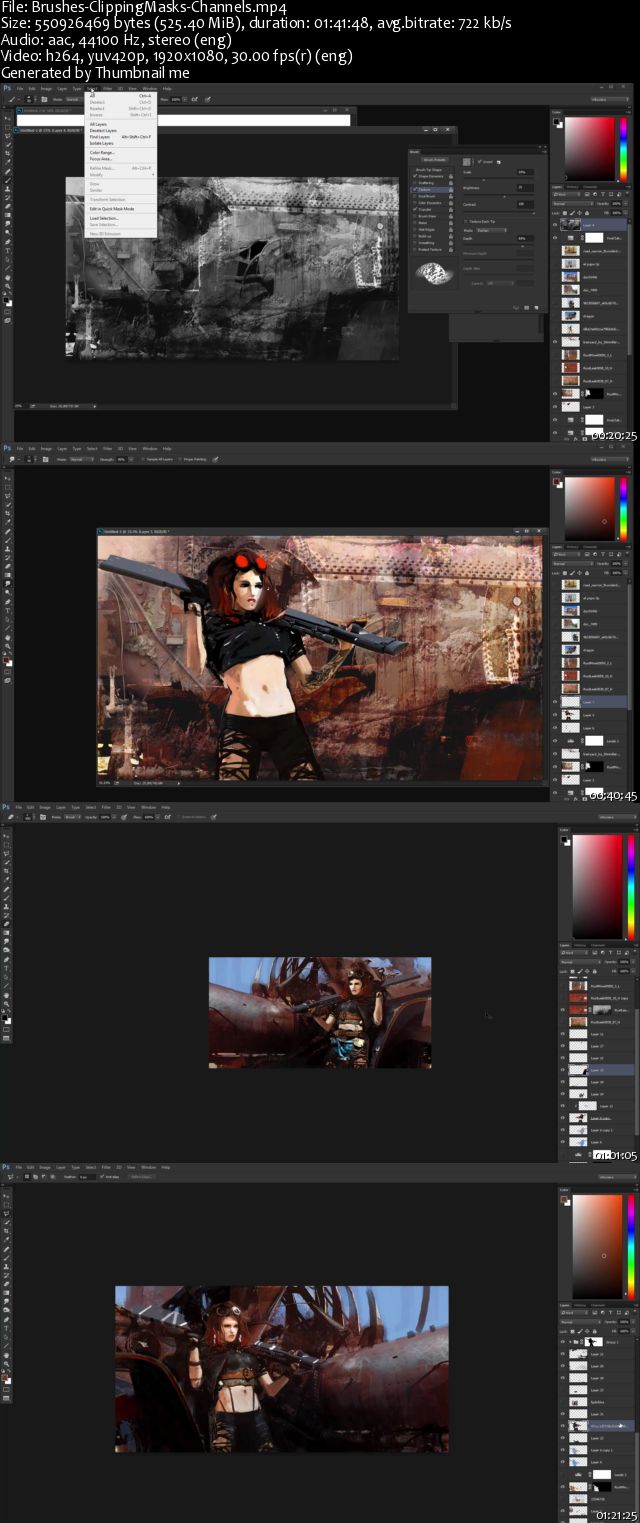Viewport: 640px width, 1523px height.
Task: Toggle the Invert checkbox in the Brush panel
Action: pos(479,162)
